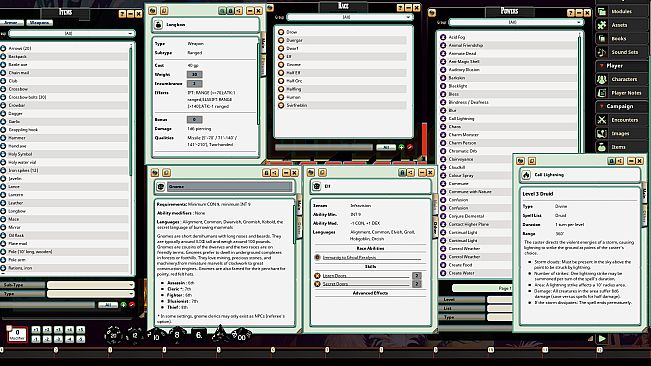Switch to Weapons tab in Items
This screenshot has width=651, height=366.
[x=39, y=22]
